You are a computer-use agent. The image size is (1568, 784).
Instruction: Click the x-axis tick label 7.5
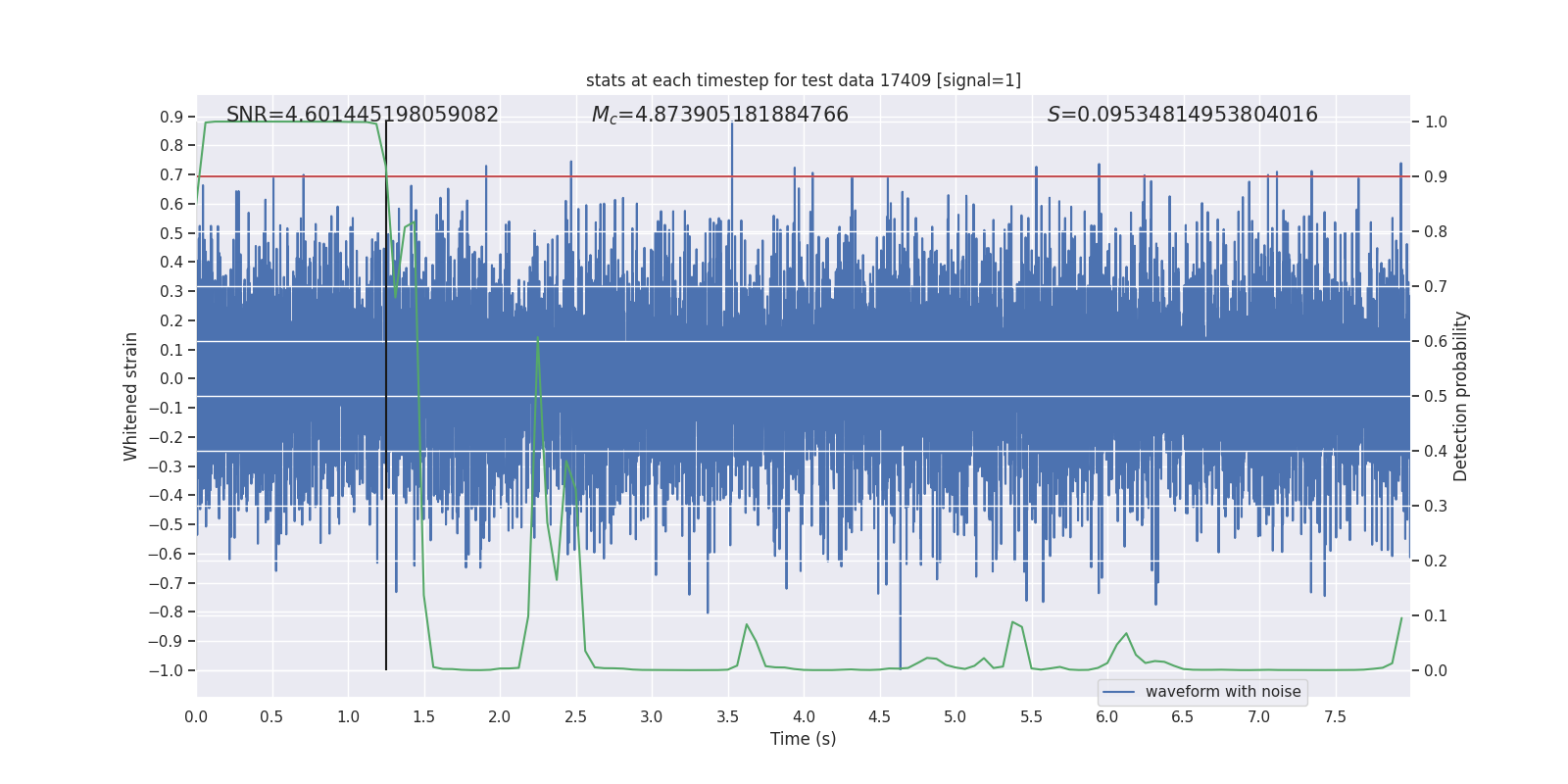[x=1335, y=717]
